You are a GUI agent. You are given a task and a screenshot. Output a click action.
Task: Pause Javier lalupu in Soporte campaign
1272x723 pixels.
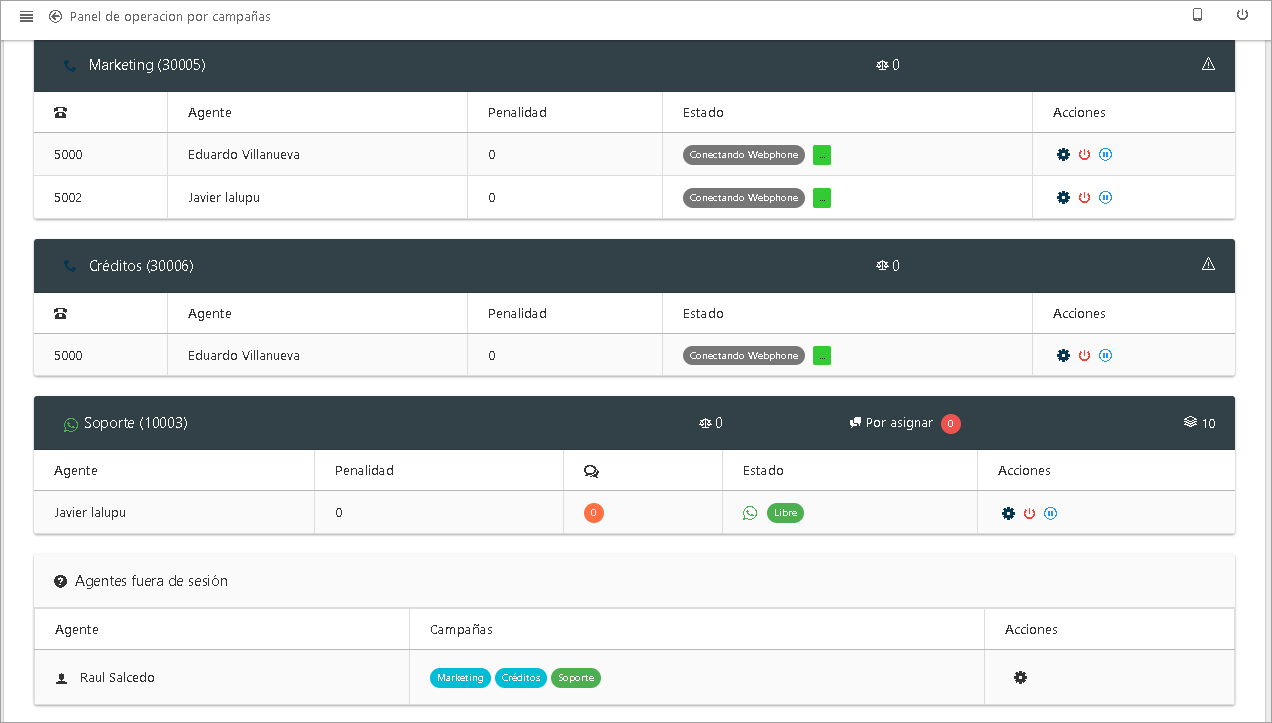(1050, 514)
